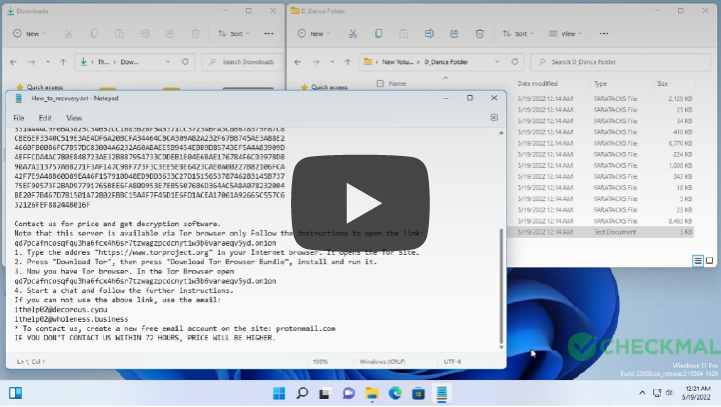Expand address history dropdown in Downloads window
This screenshot has height=407, width=721.
pyautogui.click(x=168, y=62)
